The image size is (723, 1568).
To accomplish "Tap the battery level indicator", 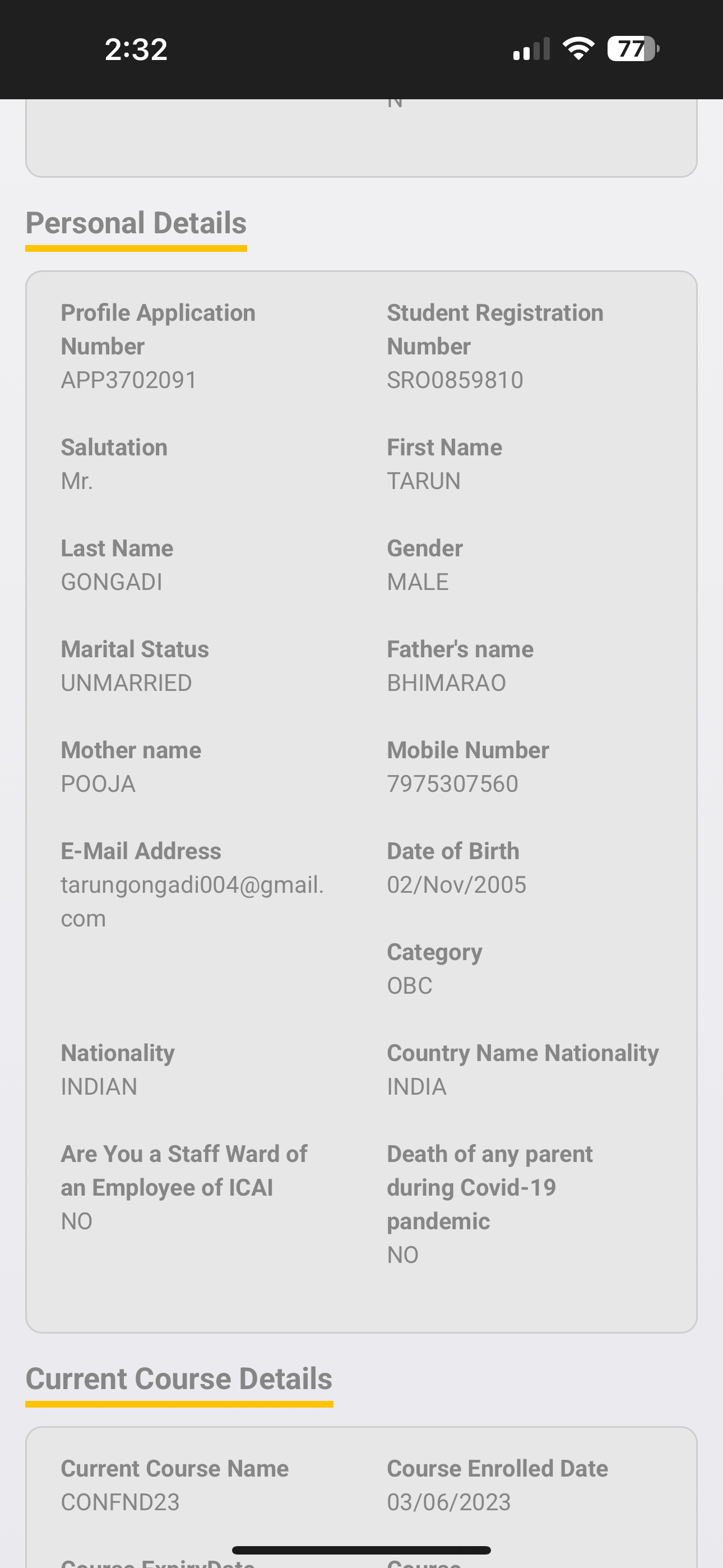I will pos(633,49).
